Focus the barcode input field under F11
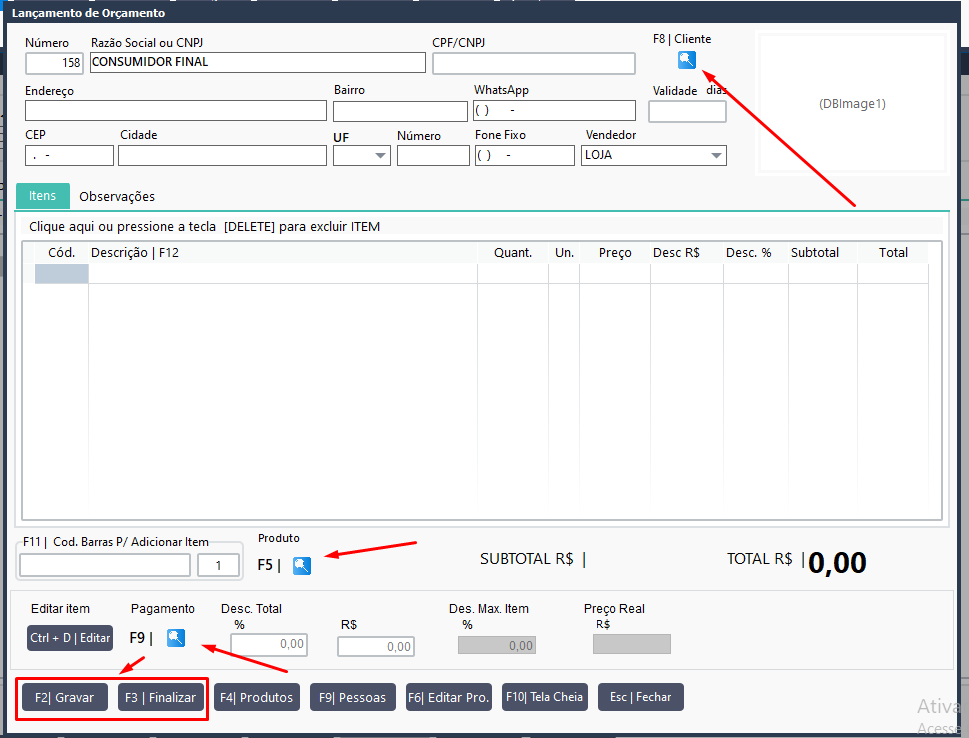The height and width of the screenshot is (738, 969). click(105, 565)
